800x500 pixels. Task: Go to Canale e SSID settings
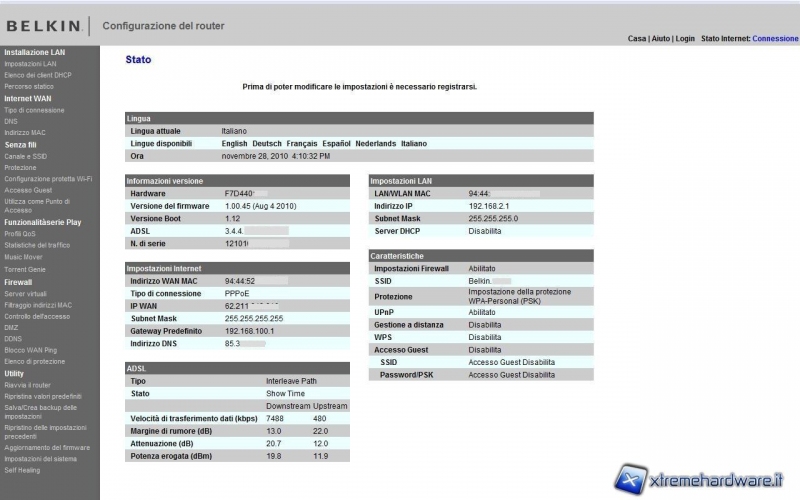pyautogui.click(x=26, y=156)
